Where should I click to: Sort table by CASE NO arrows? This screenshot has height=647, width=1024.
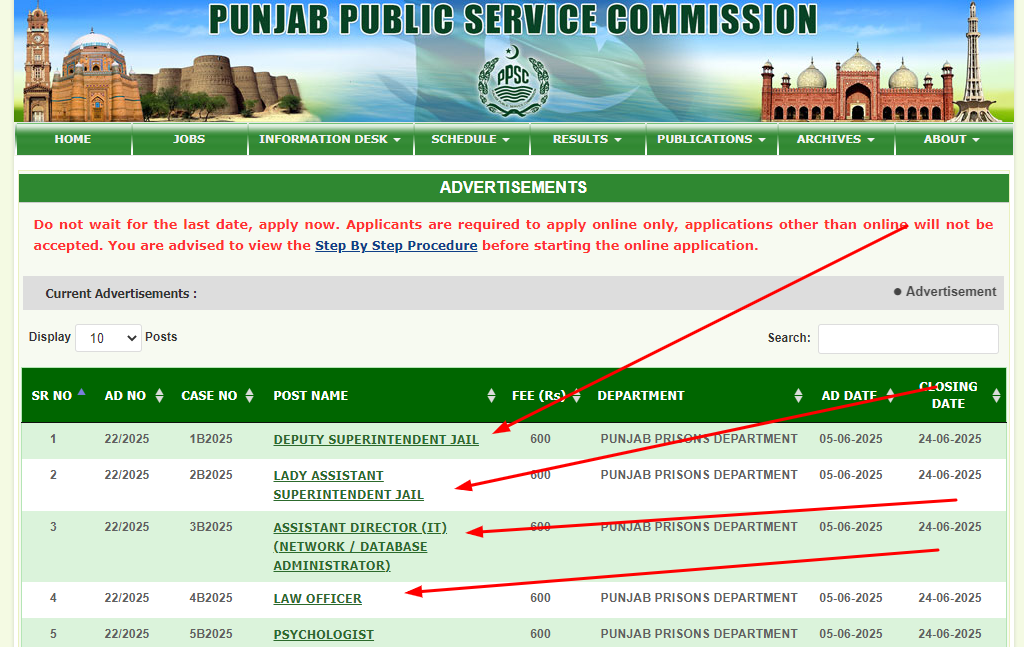(x=249, y=396)
